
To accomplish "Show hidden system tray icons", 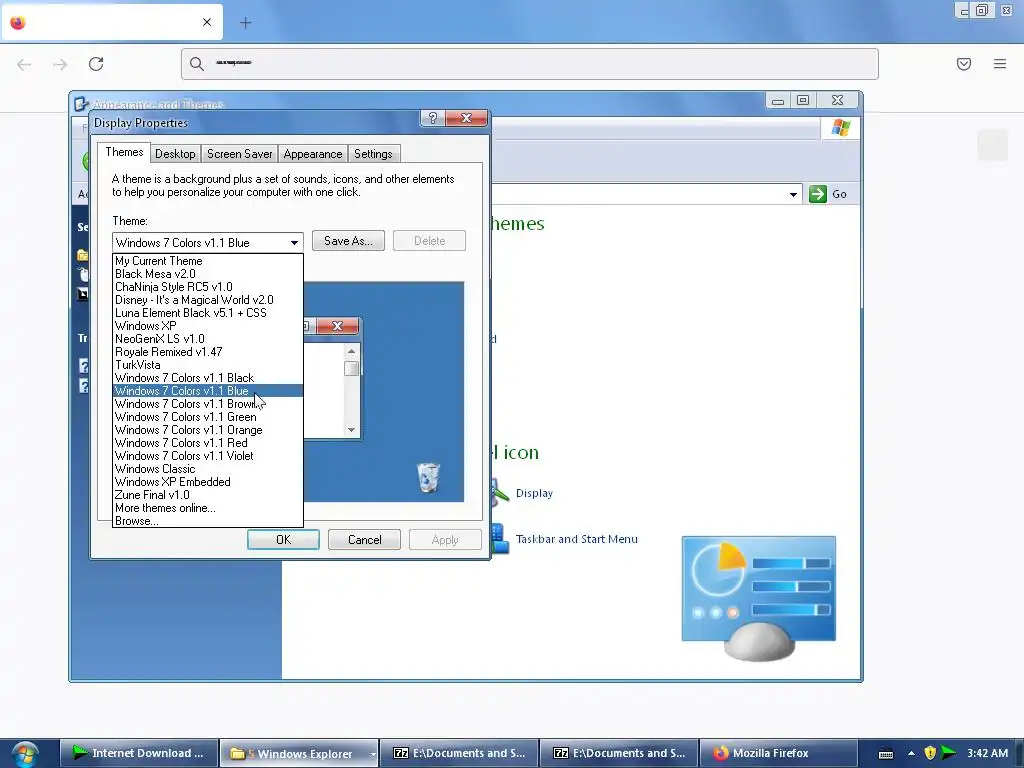I will point(911,754).
